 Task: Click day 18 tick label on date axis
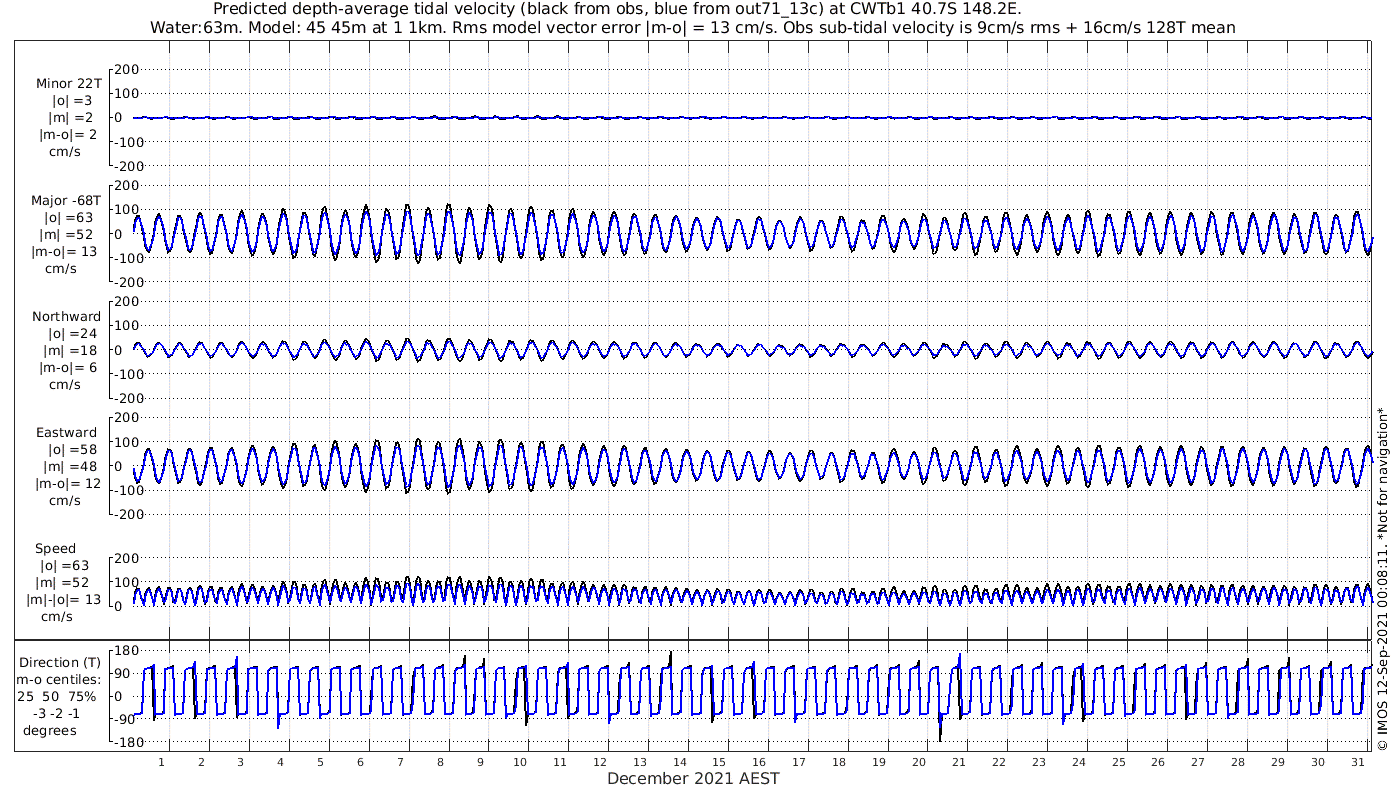[x=839, y=762]
